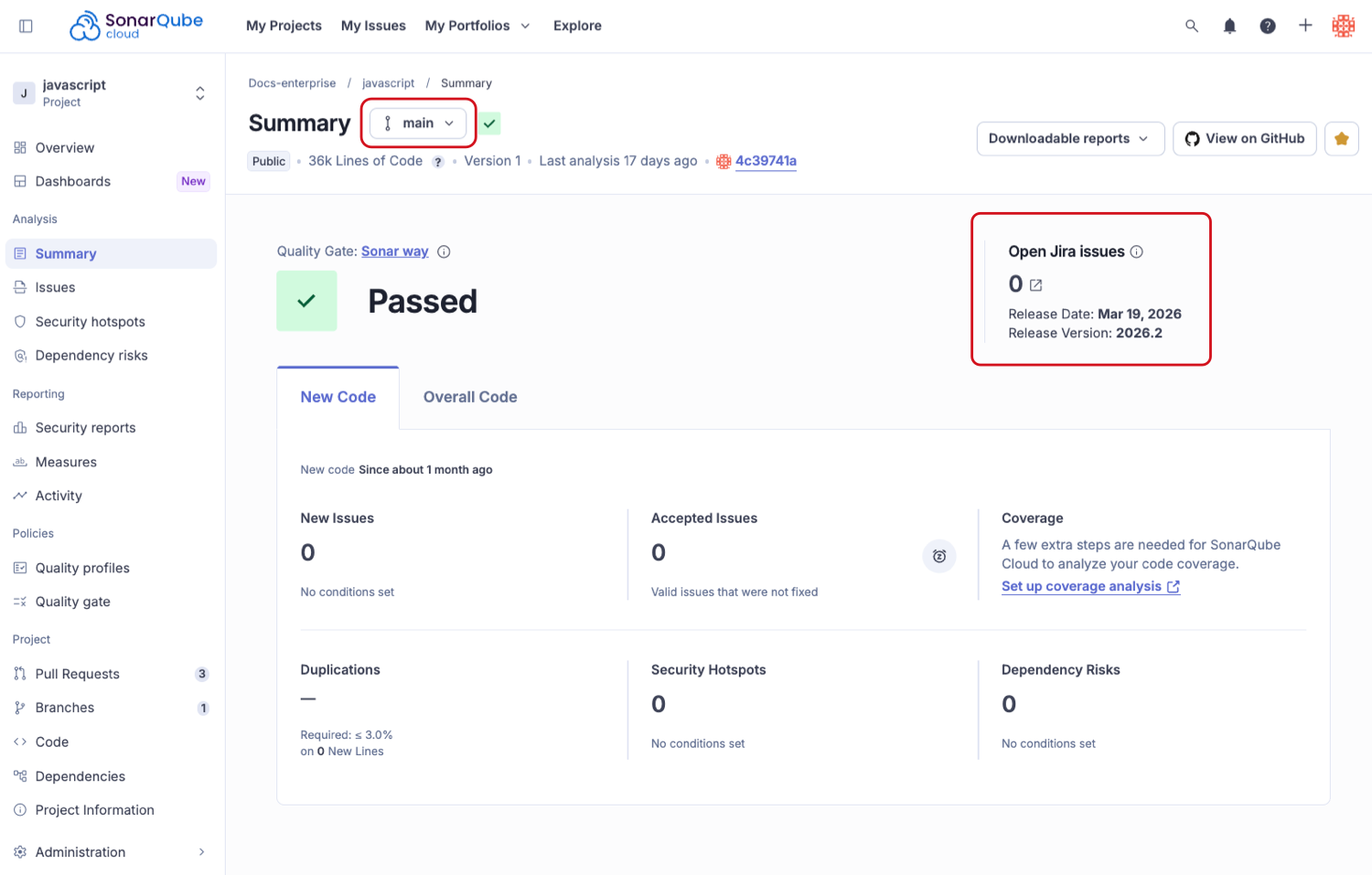
Task: Expand the Administration sidebar section
Action: 110,851
